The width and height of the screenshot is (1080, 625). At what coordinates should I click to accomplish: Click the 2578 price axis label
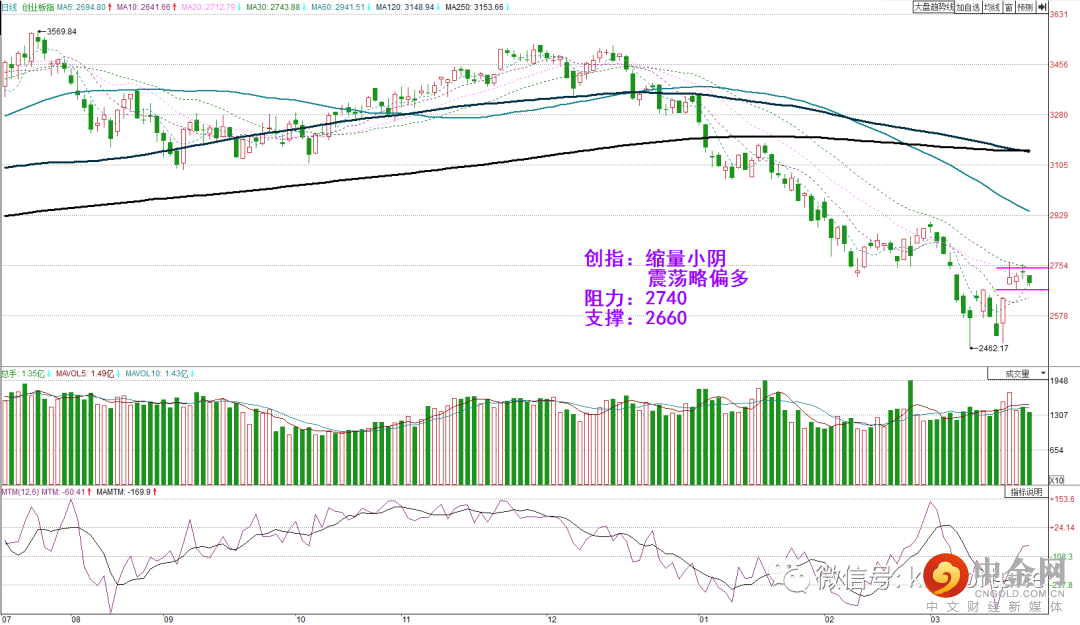1059,316
